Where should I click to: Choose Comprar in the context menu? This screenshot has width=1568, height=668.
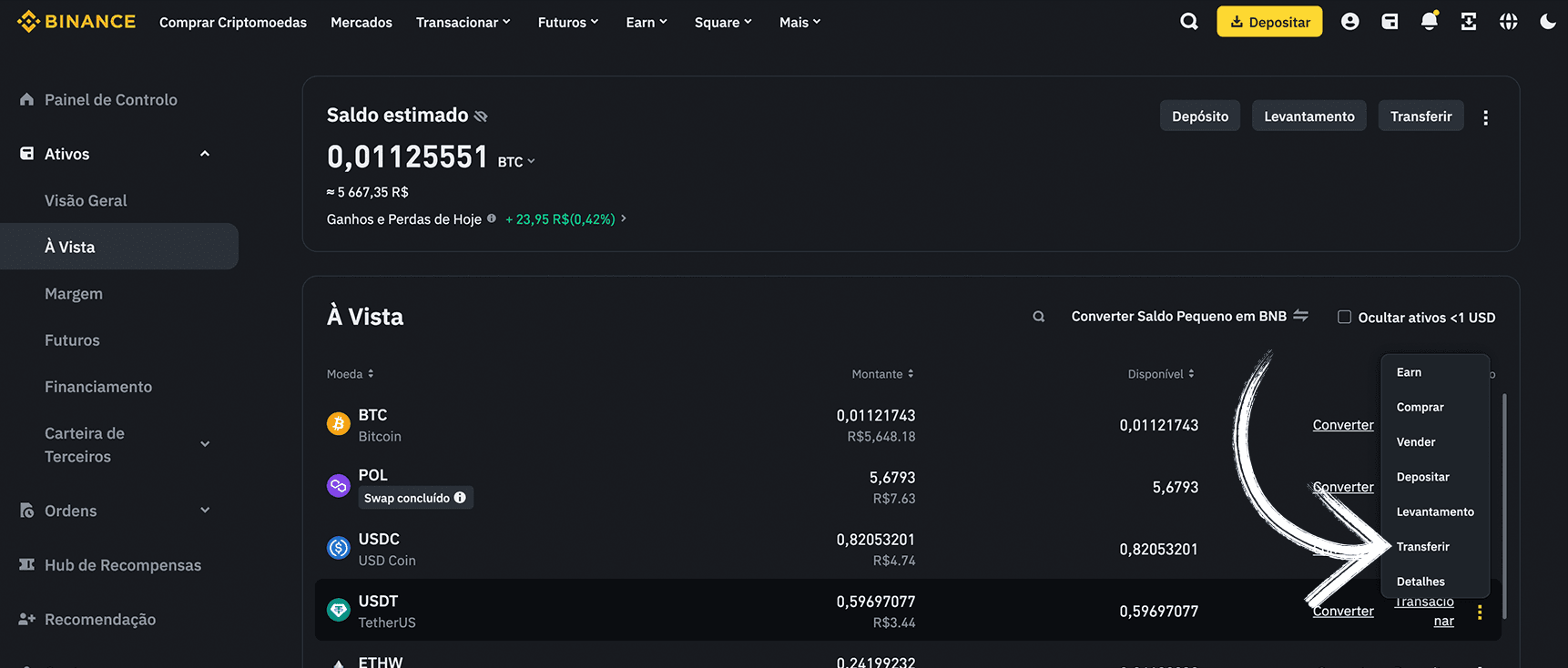click(x=1420, y=407)
